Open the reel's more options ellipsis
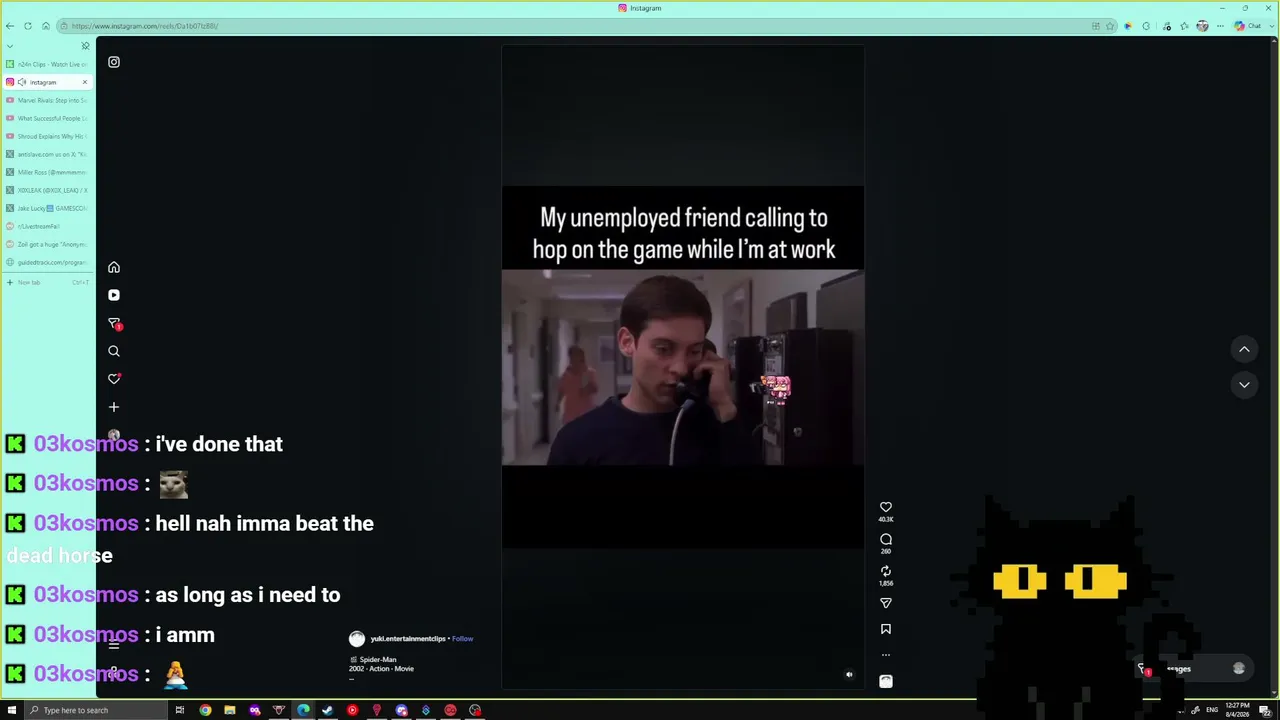The width and height of the screenshot is (1280, 720). tap(886, 655)
